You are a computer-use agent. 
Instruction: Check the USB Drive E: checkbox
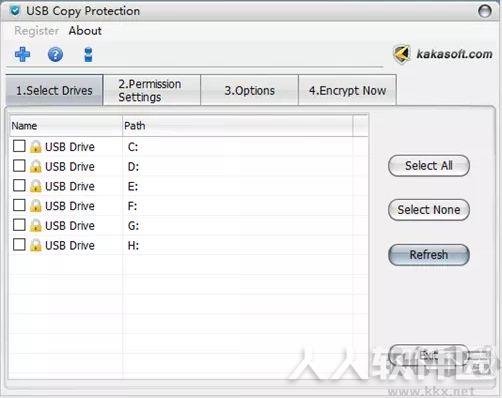click(x=19, y=185)
